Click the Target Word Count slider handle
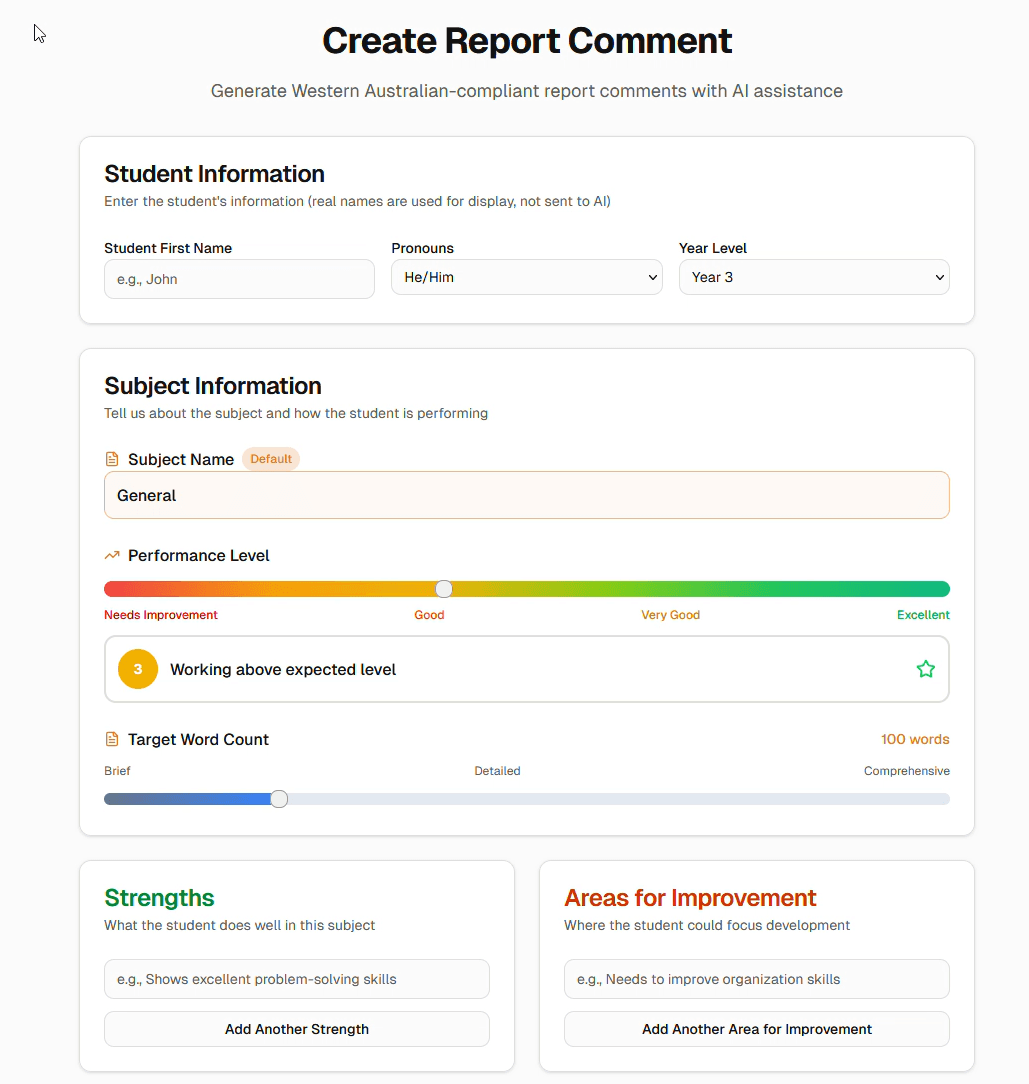Image resolution: width=1029 pixels, height=1084 pixels. tap(278, 798)
